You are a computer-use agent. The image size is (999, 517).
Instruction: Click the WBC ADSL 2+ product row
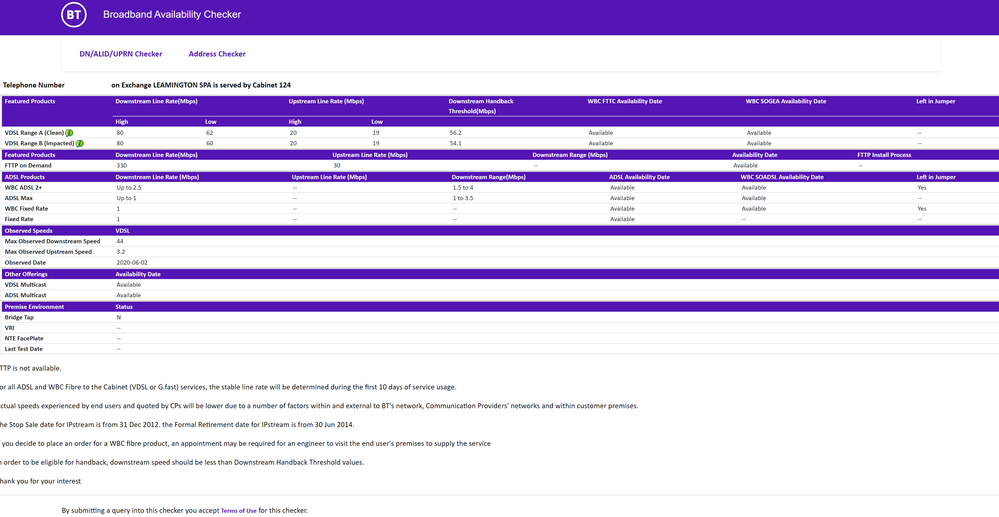pyautogui.click(x=25, y=187)
